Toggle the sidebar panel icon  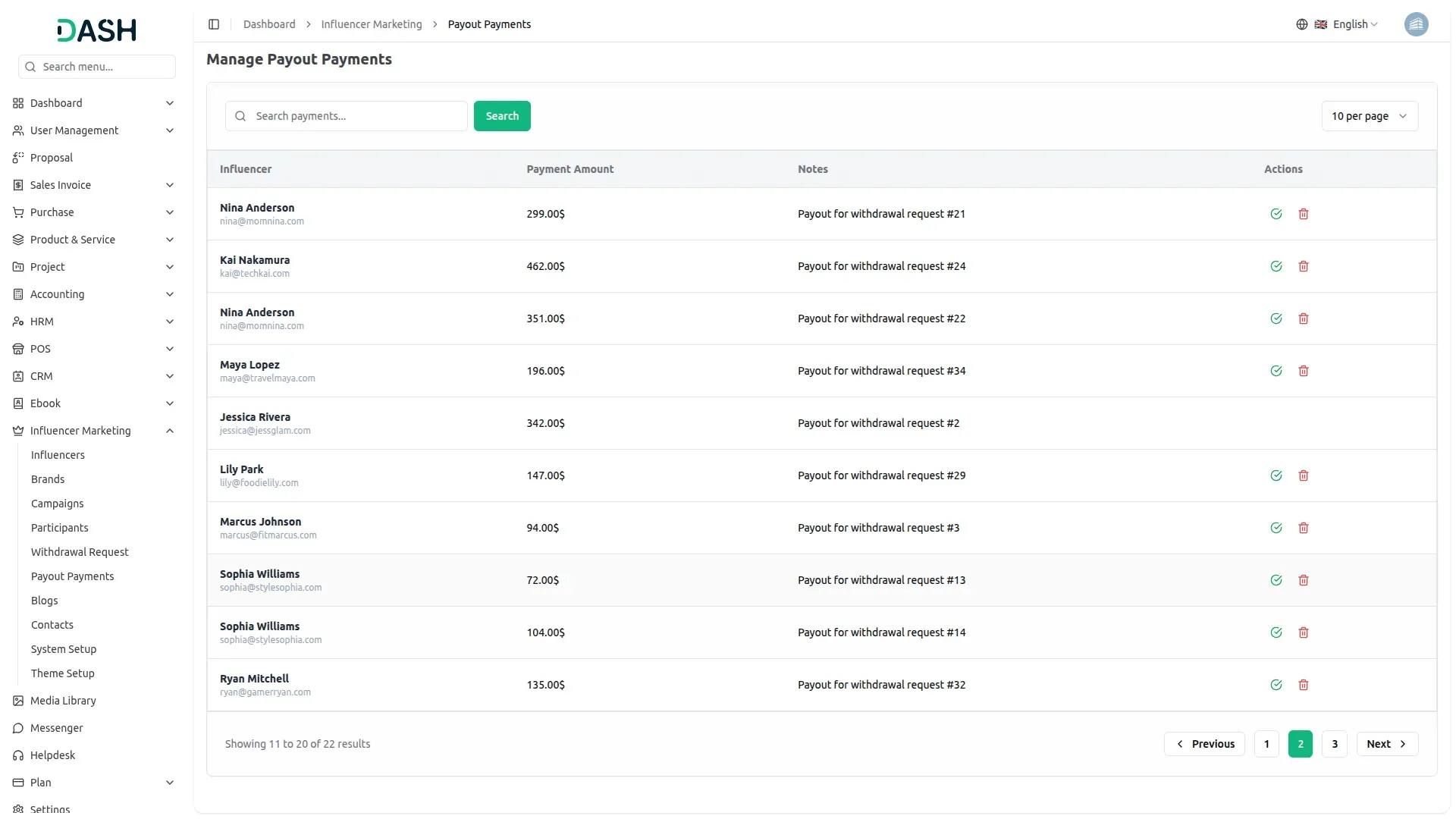point(214,24)
